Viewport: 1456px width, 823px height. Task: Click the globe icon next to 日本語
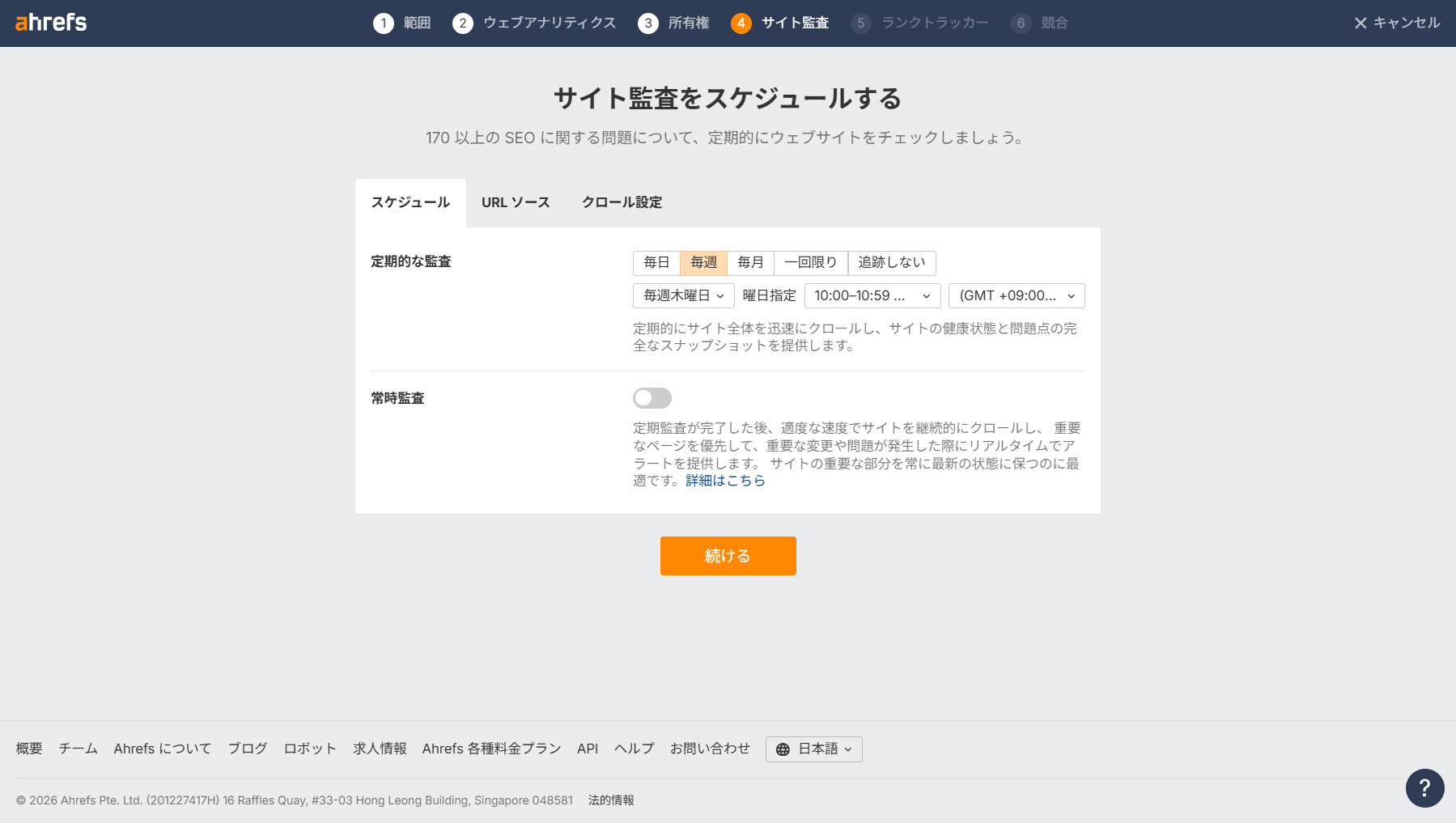782,749
